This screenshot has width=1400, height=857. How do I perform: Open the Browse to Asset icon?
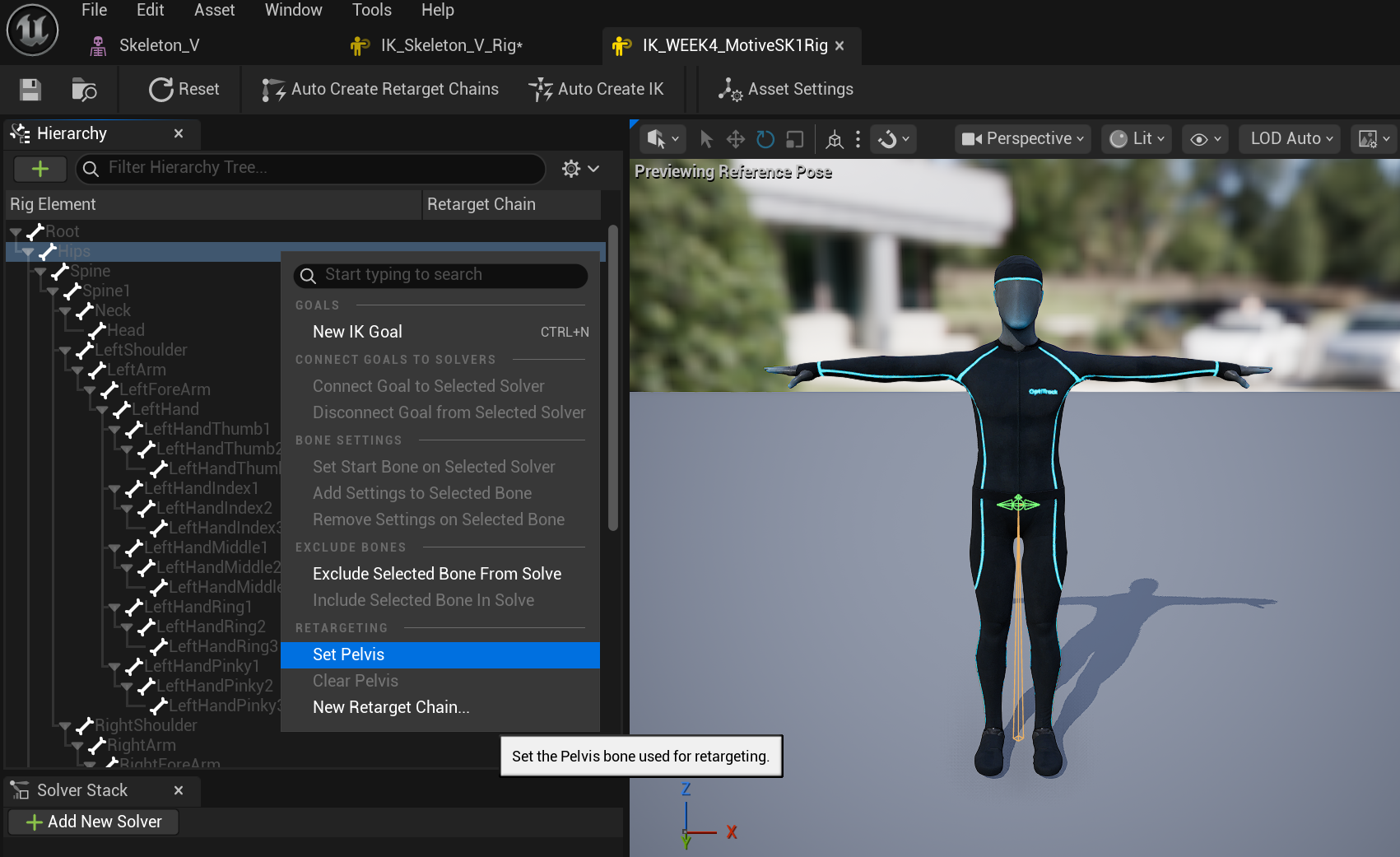point(83,89)
